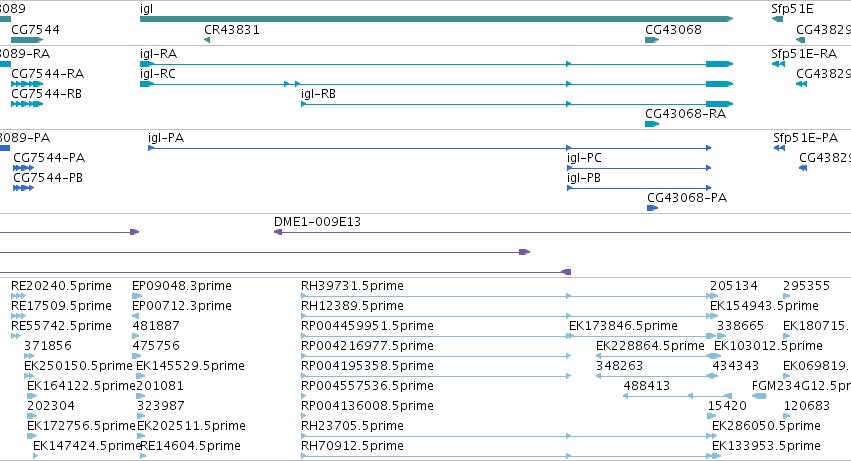Open the EP09048.3prime EST label
Image resolution: width=851 pixels, height=461 pixels.
(x=182, y=286)
